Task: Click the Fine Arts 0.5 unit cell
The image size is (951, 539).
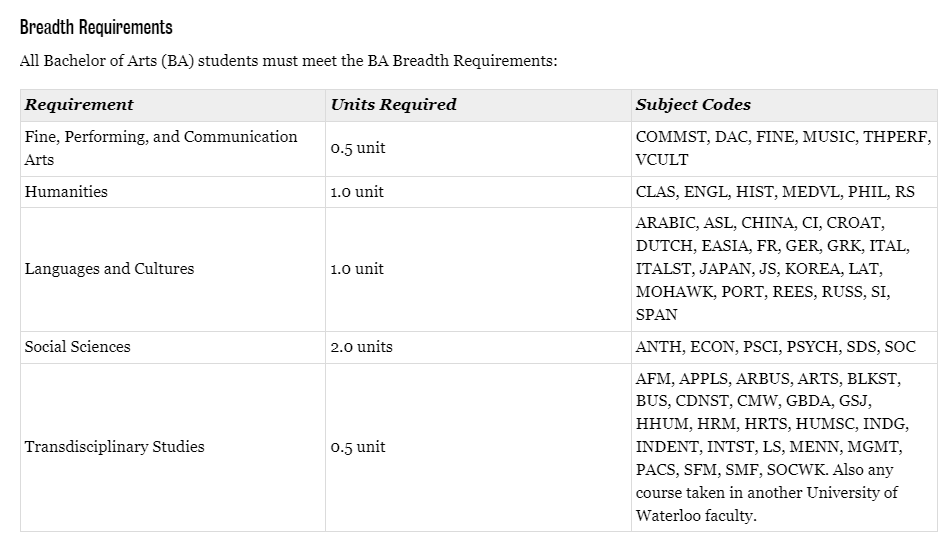Action: 478,149
